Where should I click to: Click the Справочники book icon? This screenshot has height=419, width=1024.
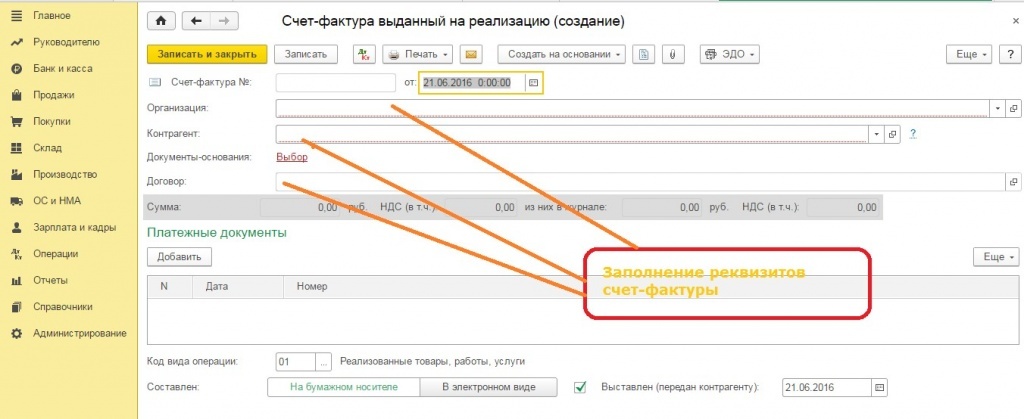coord(18,307)
